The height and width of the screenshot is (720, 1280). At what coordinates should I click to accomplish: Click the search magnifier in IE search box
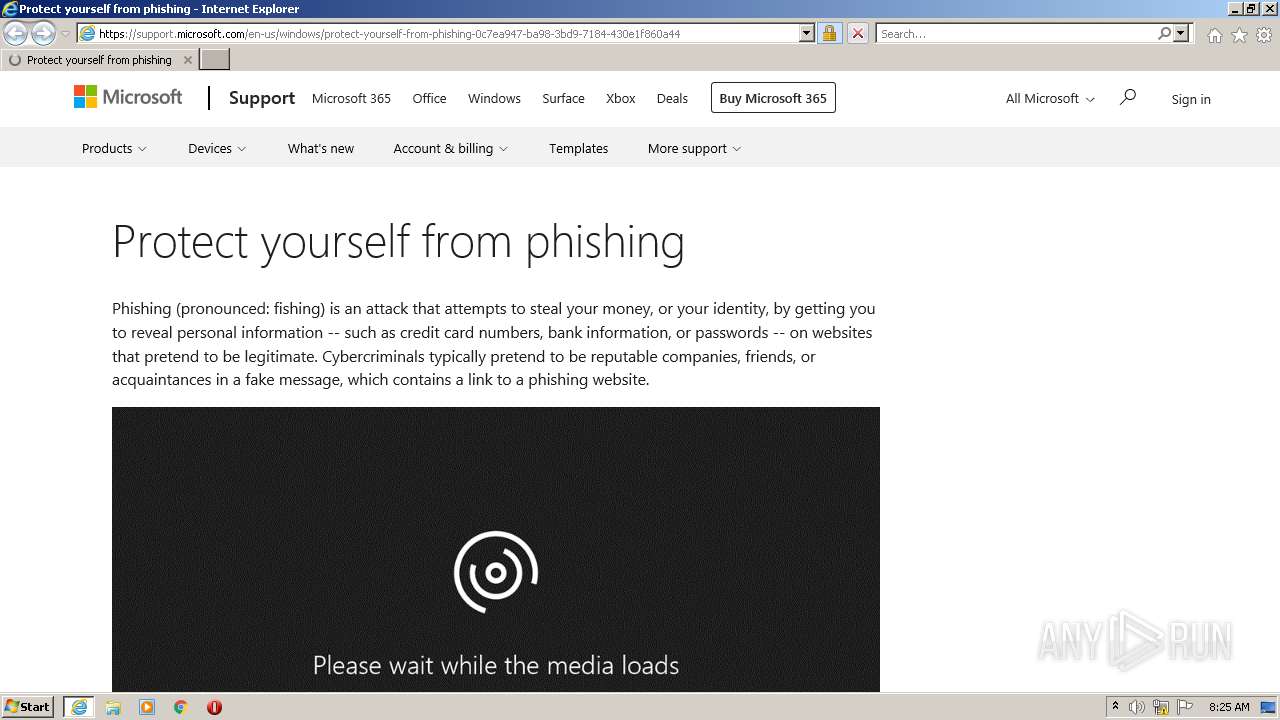pyautogui.click(x=1164, y=34)
